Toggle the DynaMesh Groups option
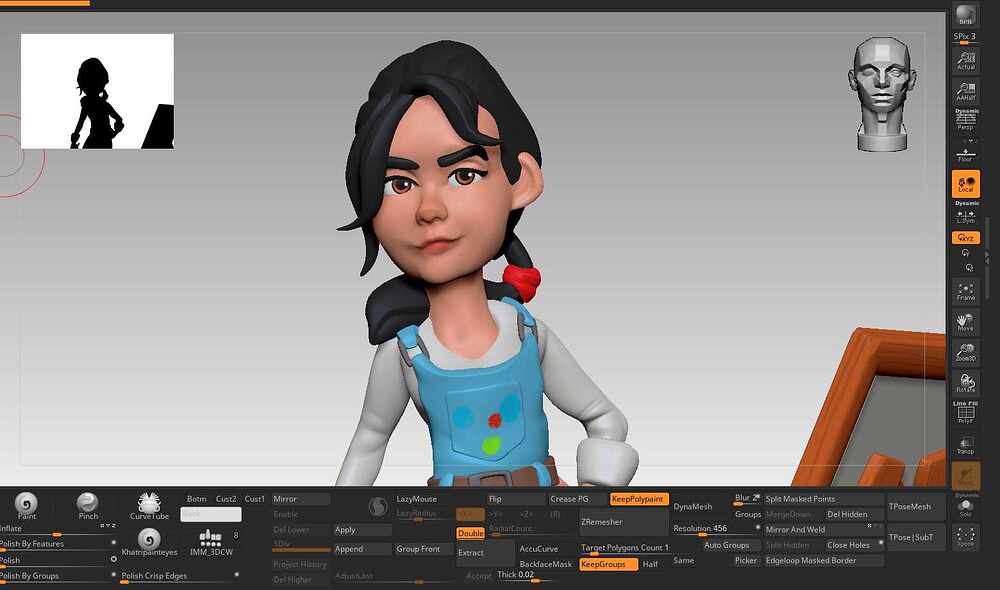The width and height of the screenshot is (1000, 590). tap(747, 514)
